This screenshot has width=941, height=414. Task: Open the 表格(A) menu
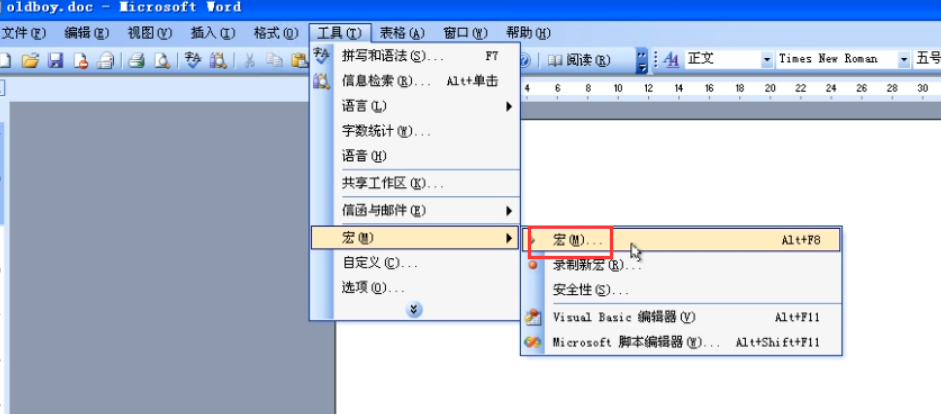[402, 32]
